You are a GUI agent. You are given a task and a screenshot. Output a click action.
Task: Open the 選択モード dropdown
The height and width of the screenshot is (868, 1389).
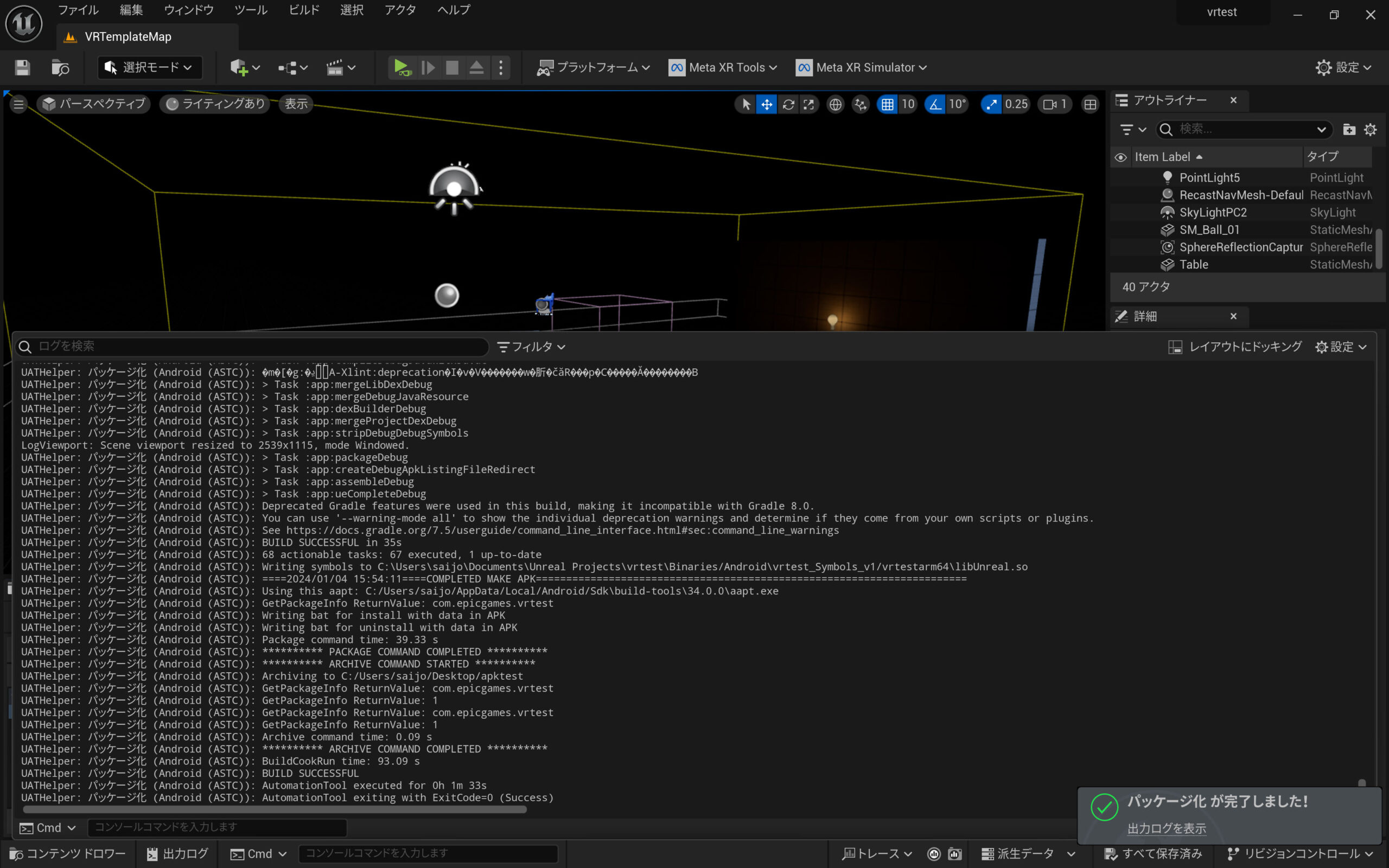(150, 68)
